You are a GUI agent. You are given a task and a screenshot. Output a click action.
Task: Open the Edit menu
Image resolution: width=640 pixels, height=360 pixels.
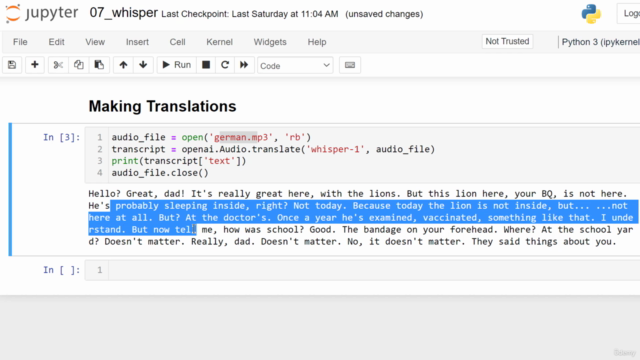(56, 42)
